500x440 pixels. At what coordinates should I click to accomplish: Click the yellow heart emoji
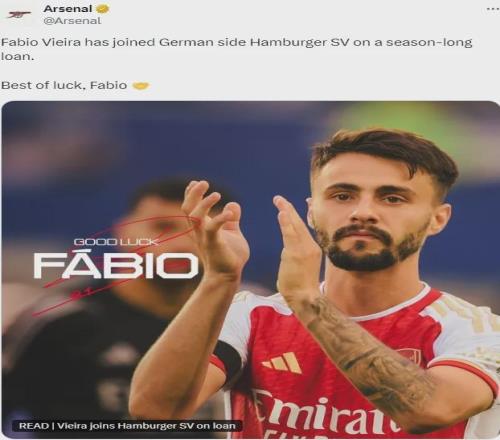(x=141, y=86)
